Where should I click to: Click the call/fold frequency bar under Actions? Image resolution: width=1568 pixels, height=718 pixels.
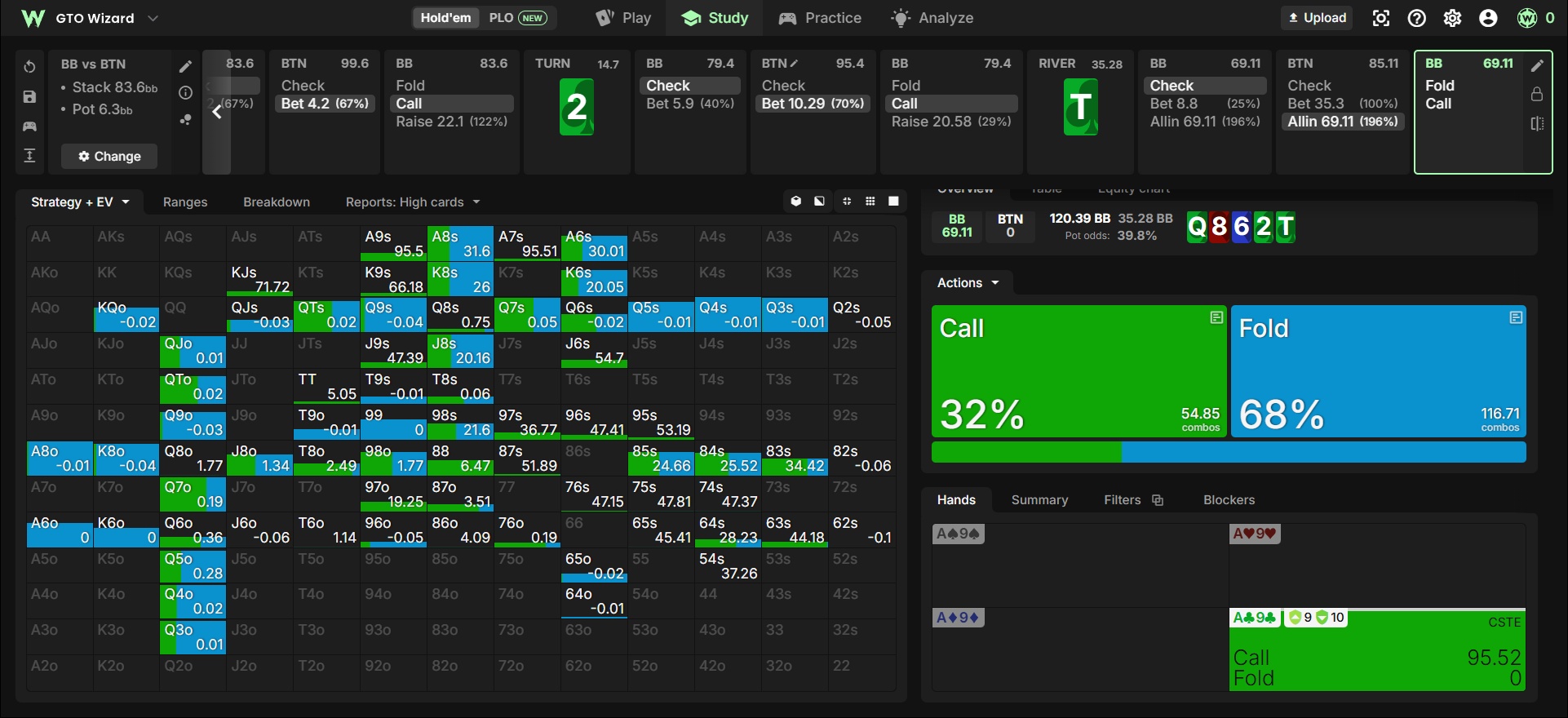1229,452
